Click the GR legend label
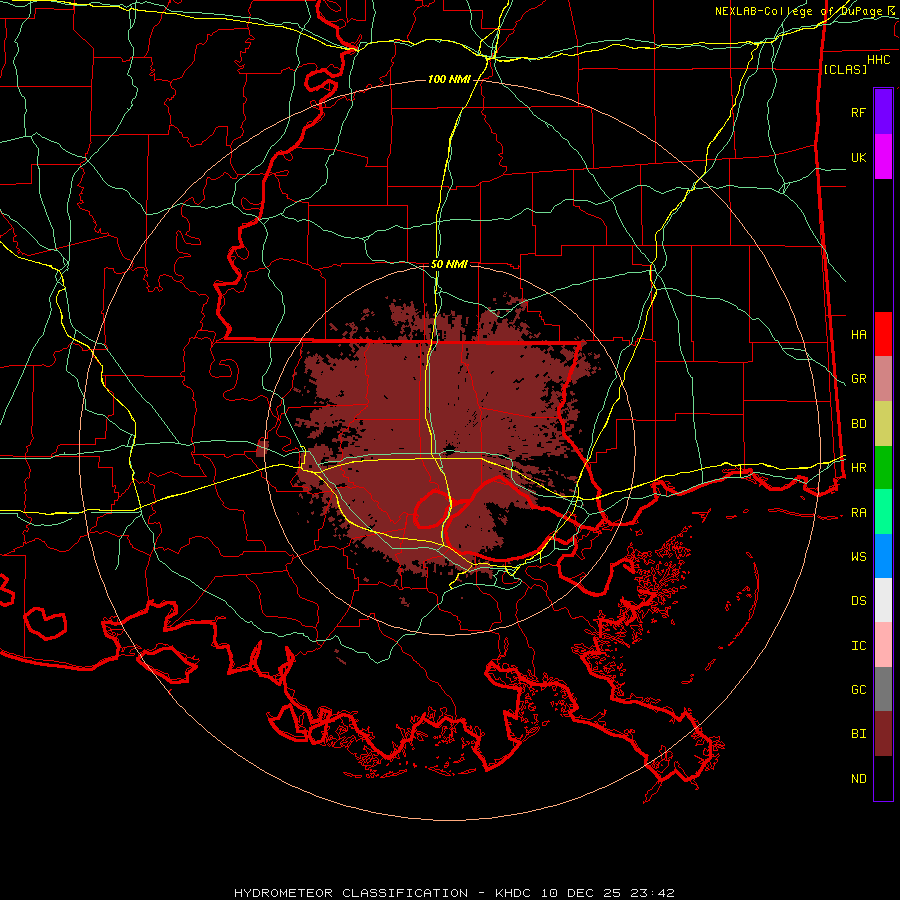The width and height of the screenshot is (900, 900). coord(858,379)
